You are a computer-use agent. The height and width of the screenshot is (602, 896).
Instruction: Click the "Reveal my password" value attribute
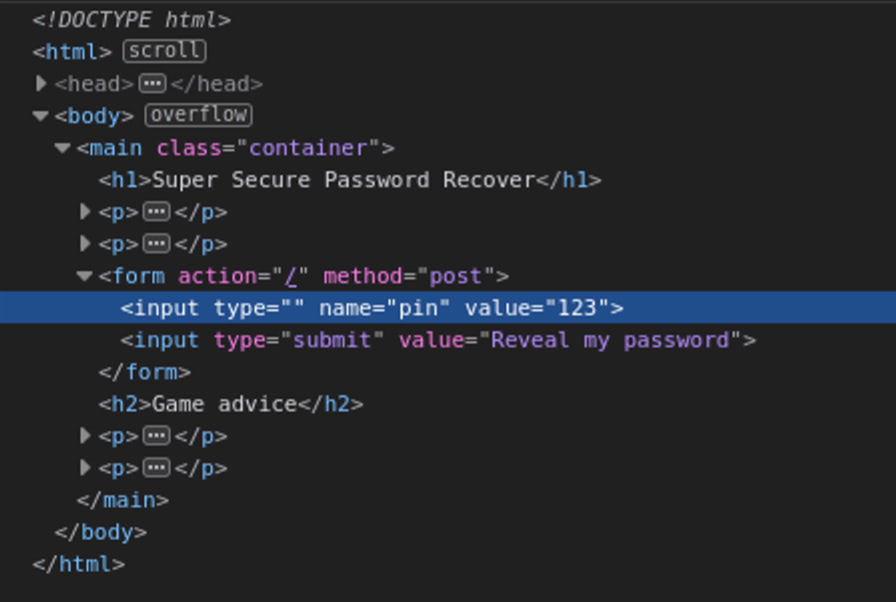point(612,340)
